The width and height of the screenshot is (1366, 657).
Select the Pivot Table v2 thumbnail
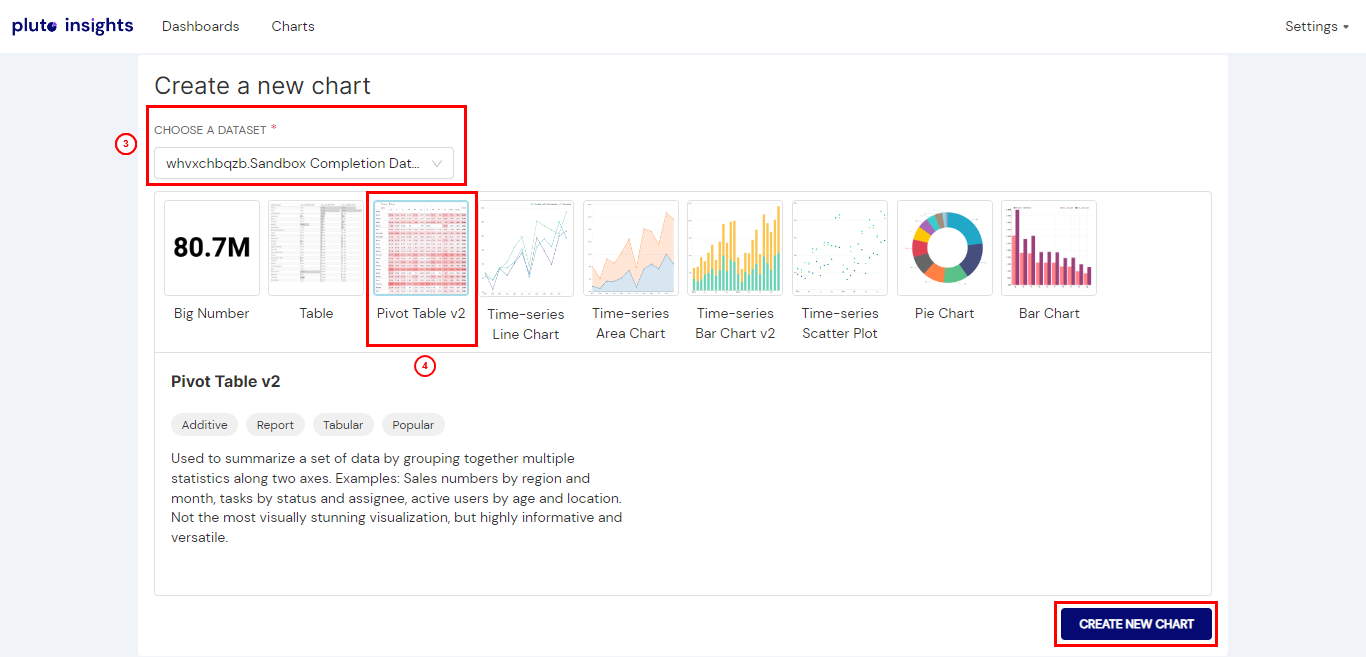[421, 248]
